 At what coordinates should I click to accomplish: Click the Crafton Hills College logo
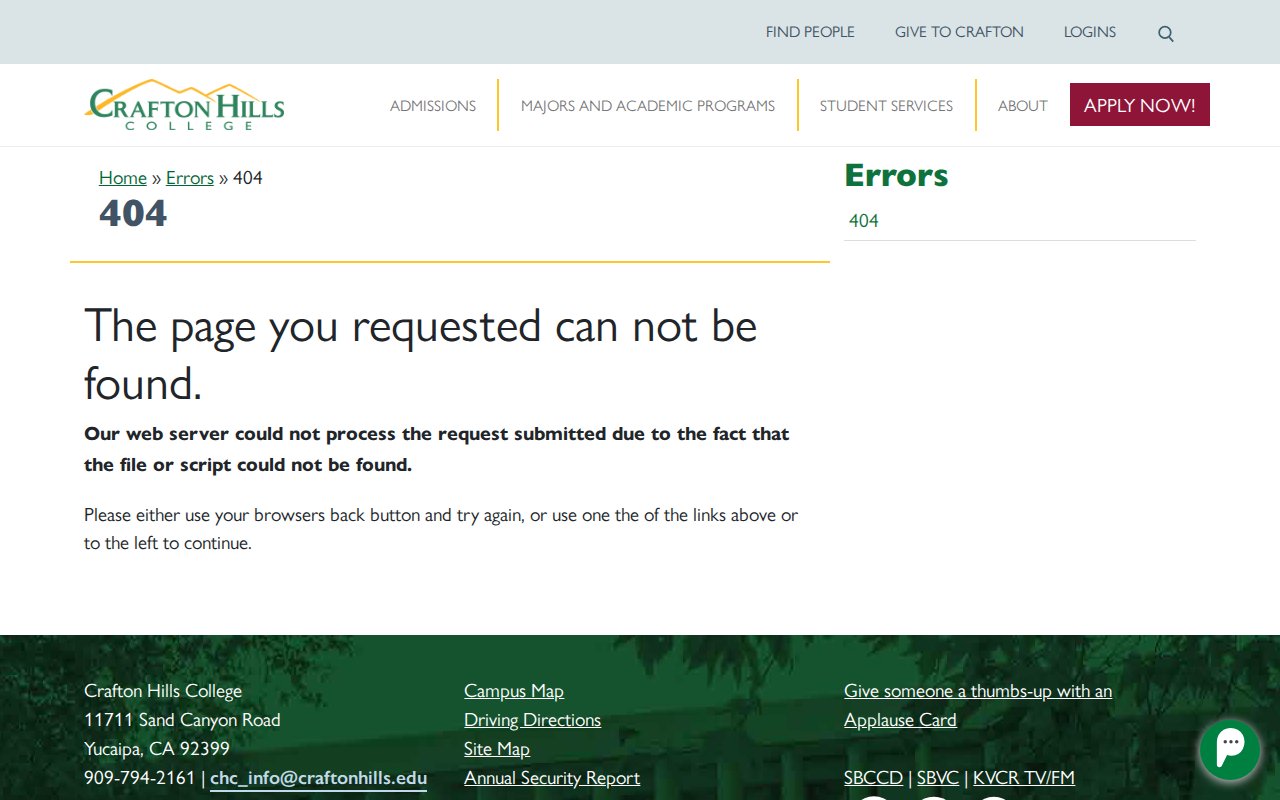pyautogui.click(x=185, y=105)
